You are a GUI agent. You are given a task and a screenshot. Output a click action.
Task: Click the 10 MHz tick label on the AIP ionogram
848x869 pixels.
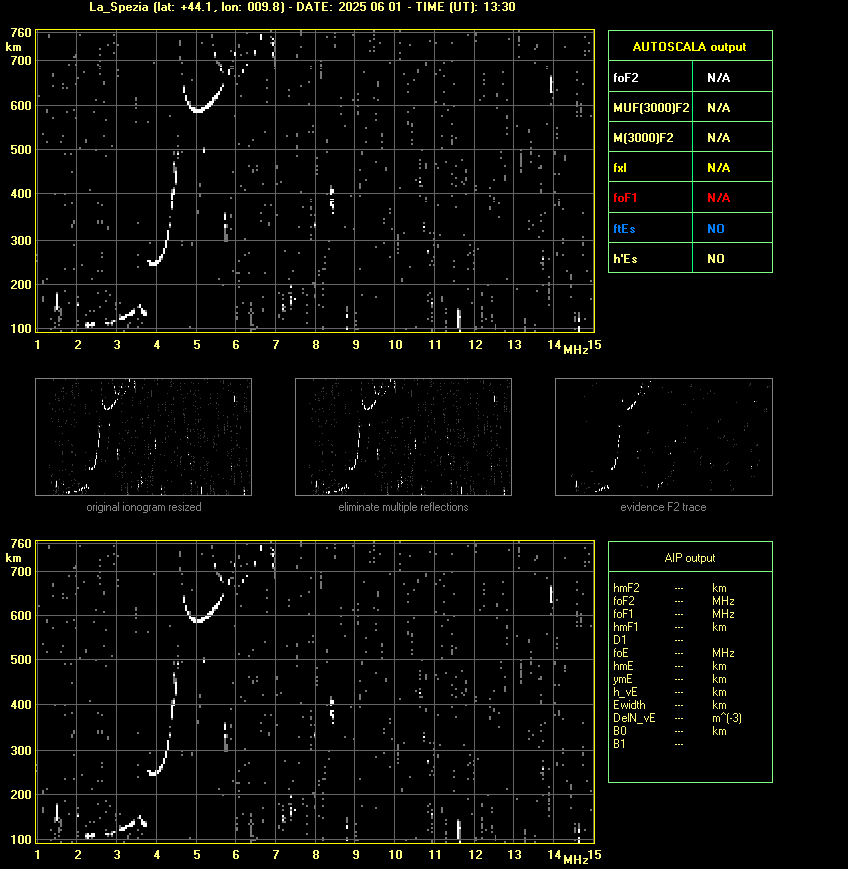click(x=395, y=855)
